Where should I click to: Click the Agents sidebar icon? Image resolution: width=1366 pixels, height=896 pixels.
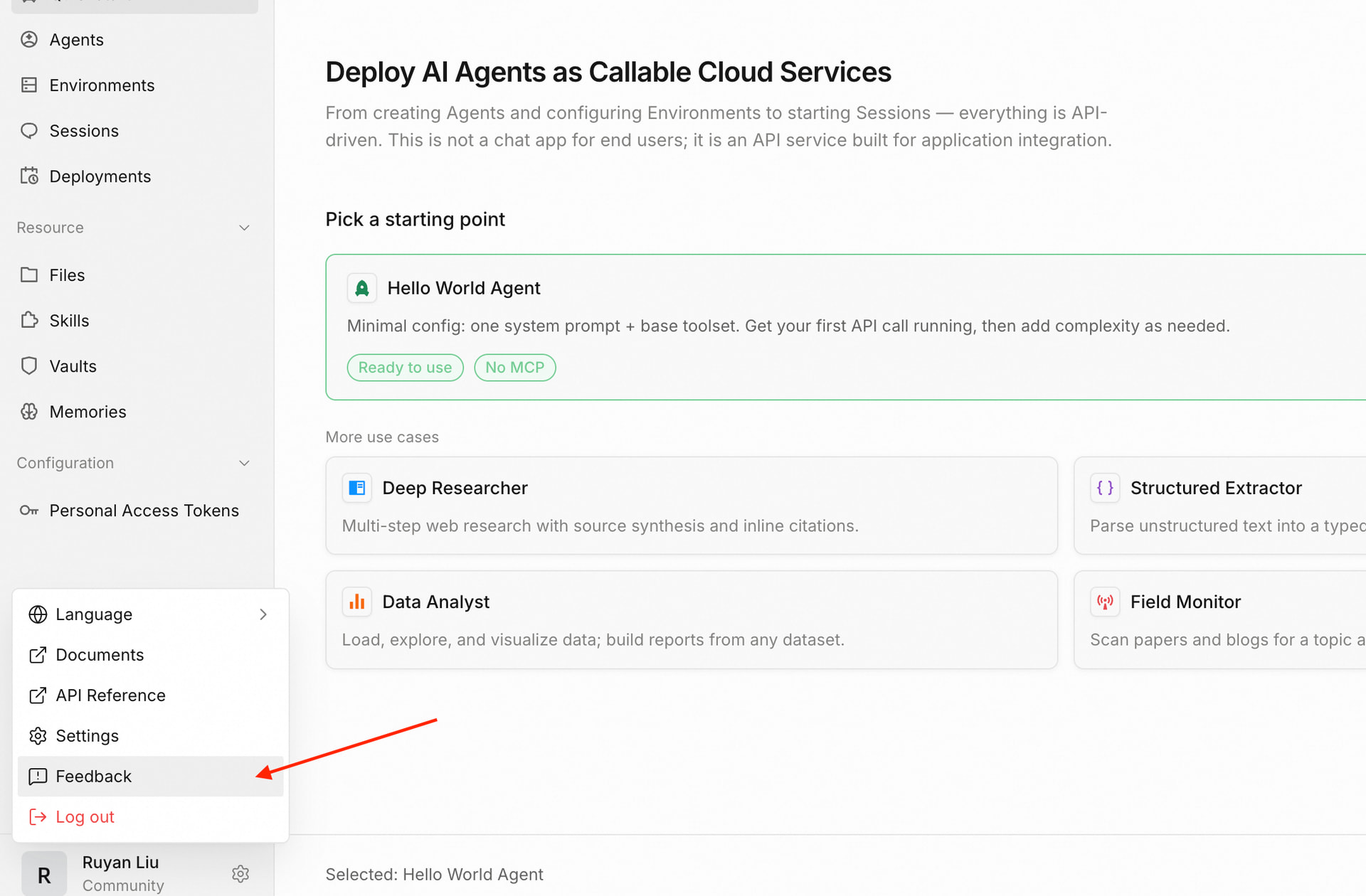click(29, 40)
